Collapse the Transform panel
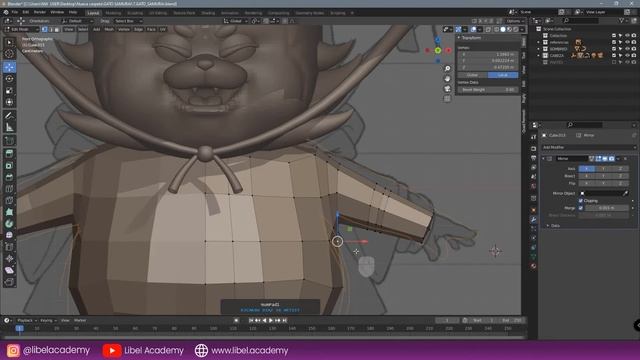This screenshot has height=360, width=640. (x=459, y=38)
